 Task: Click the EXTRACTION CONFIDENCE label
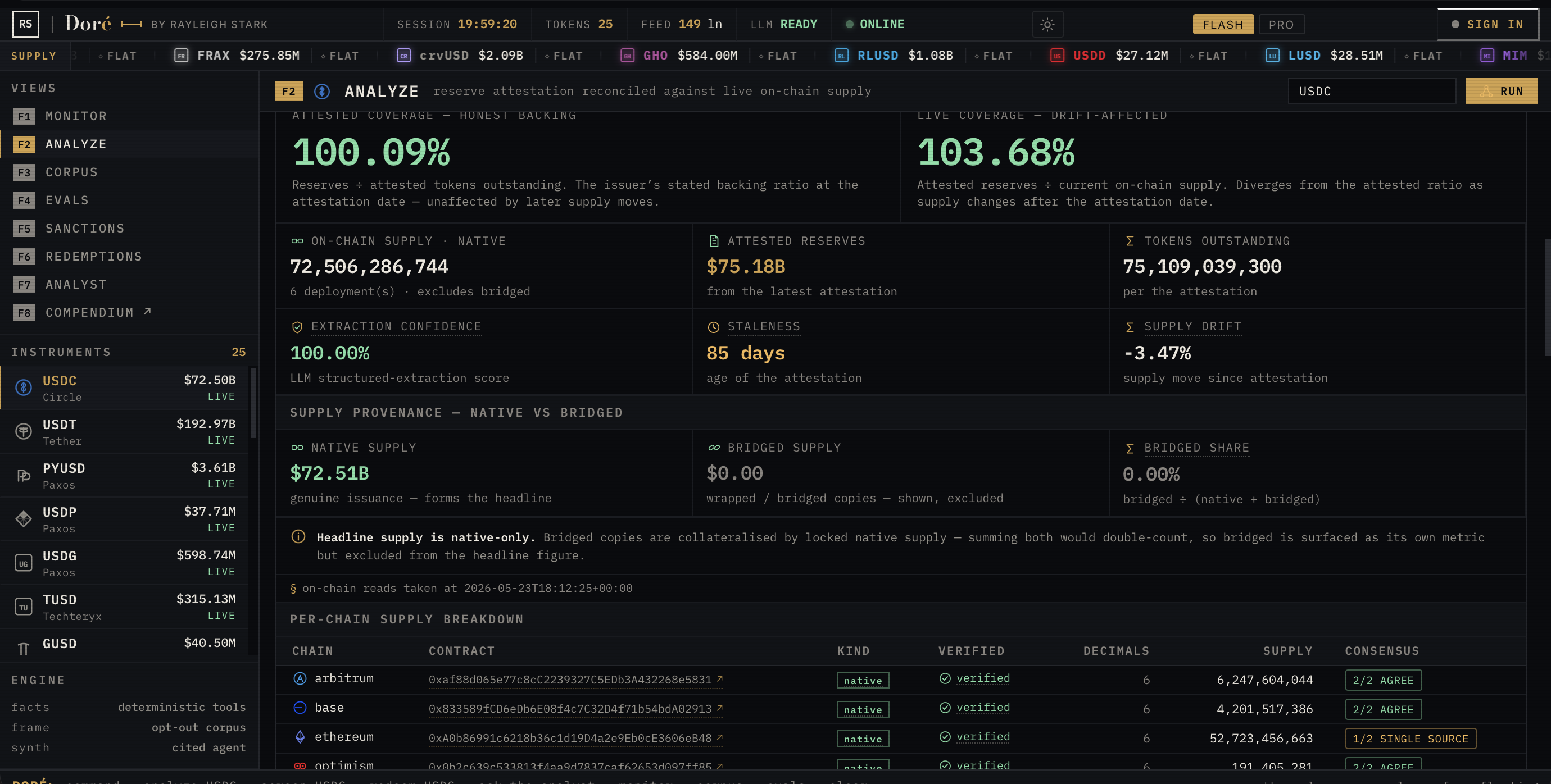point(396,327)
